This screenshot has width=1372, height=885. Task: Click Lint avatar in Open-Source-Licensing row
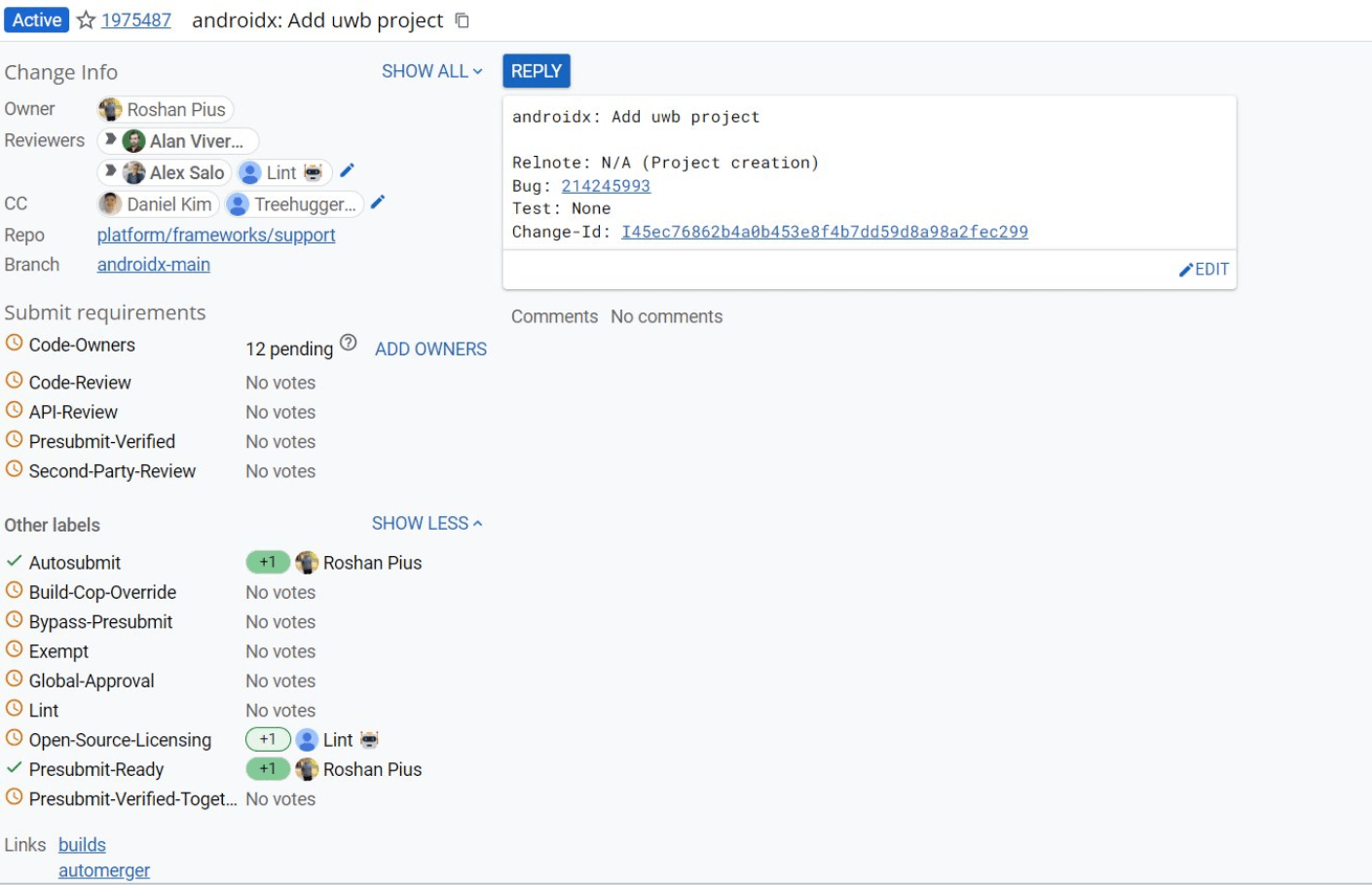[x=307, y=740]
